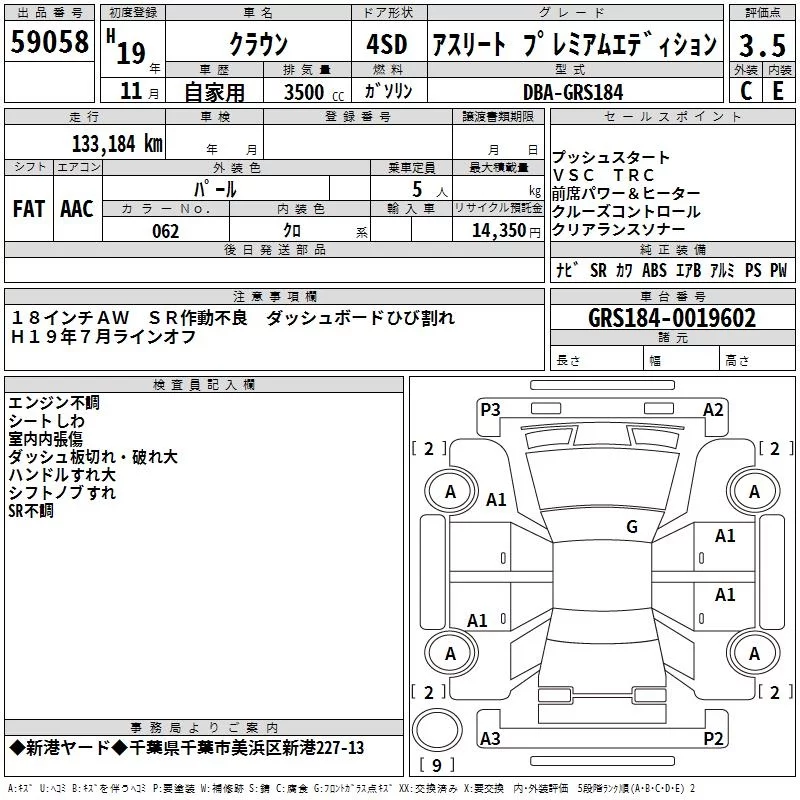Click the usage history 自家用
This screenshot has width=800, height=800.
pos(214,92)
